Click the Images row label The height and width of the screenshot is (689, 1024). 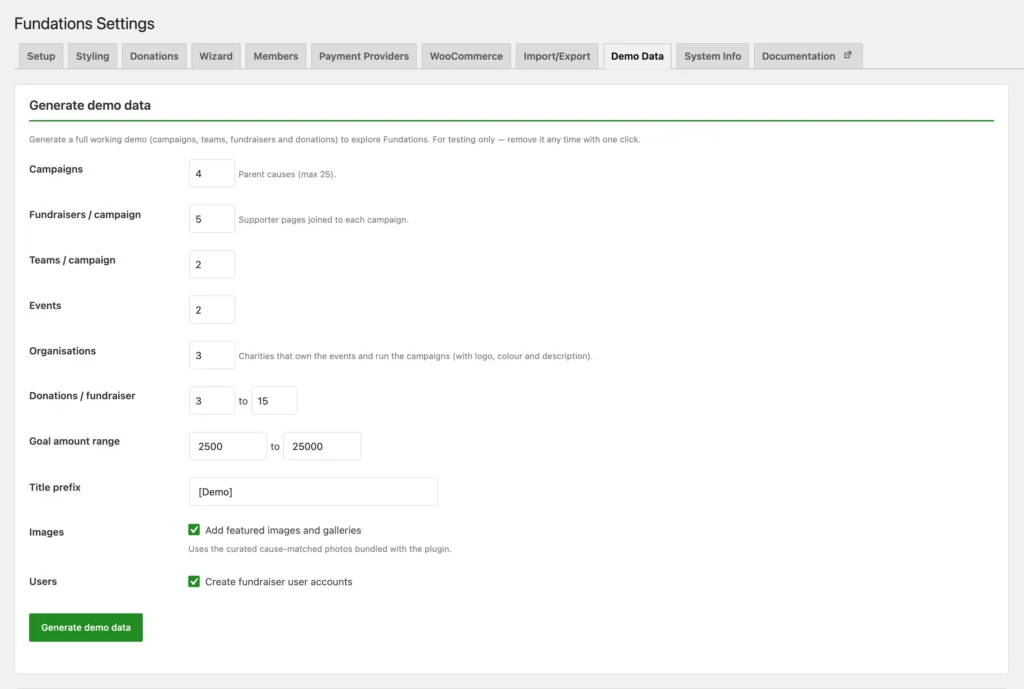[46, 532]
